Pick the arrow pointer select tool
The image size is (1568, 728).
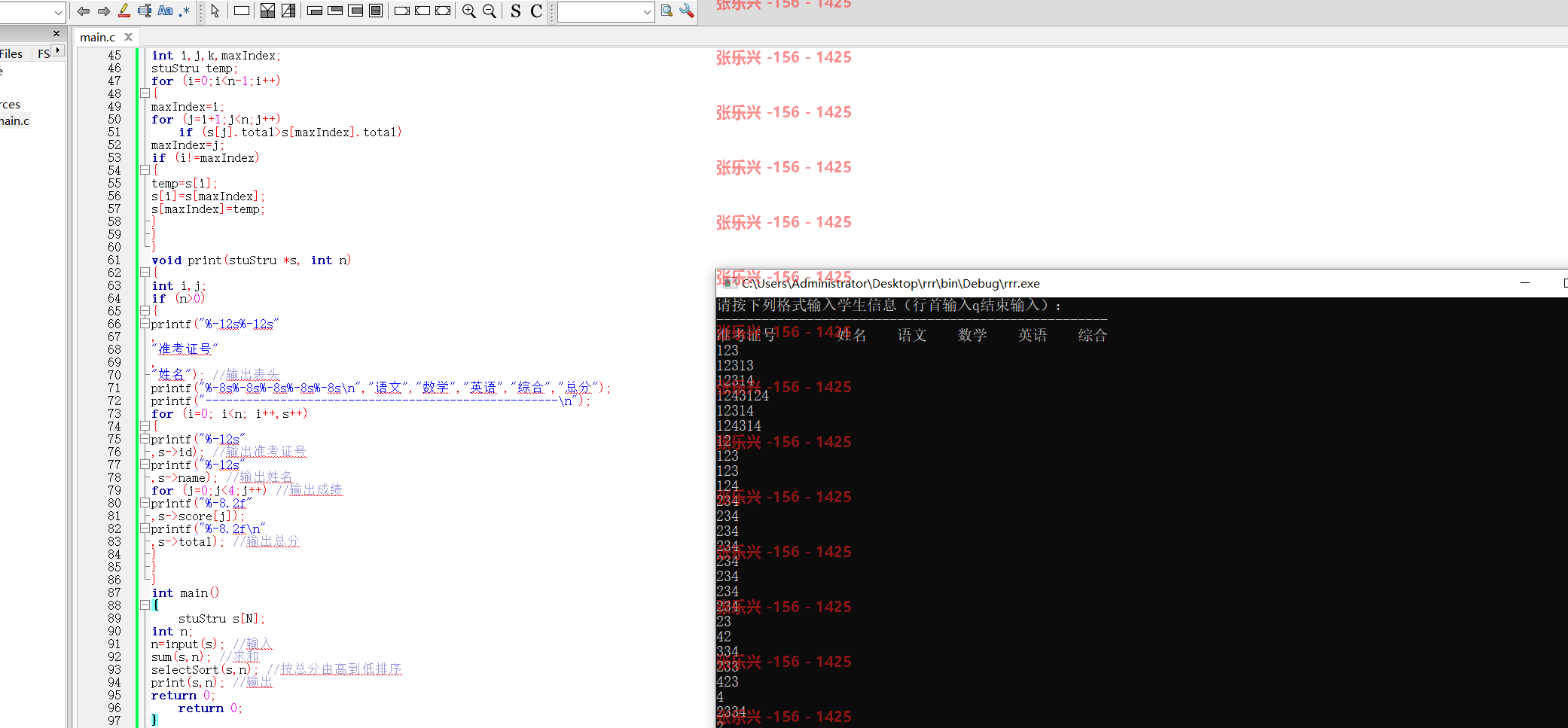point(215,11)
